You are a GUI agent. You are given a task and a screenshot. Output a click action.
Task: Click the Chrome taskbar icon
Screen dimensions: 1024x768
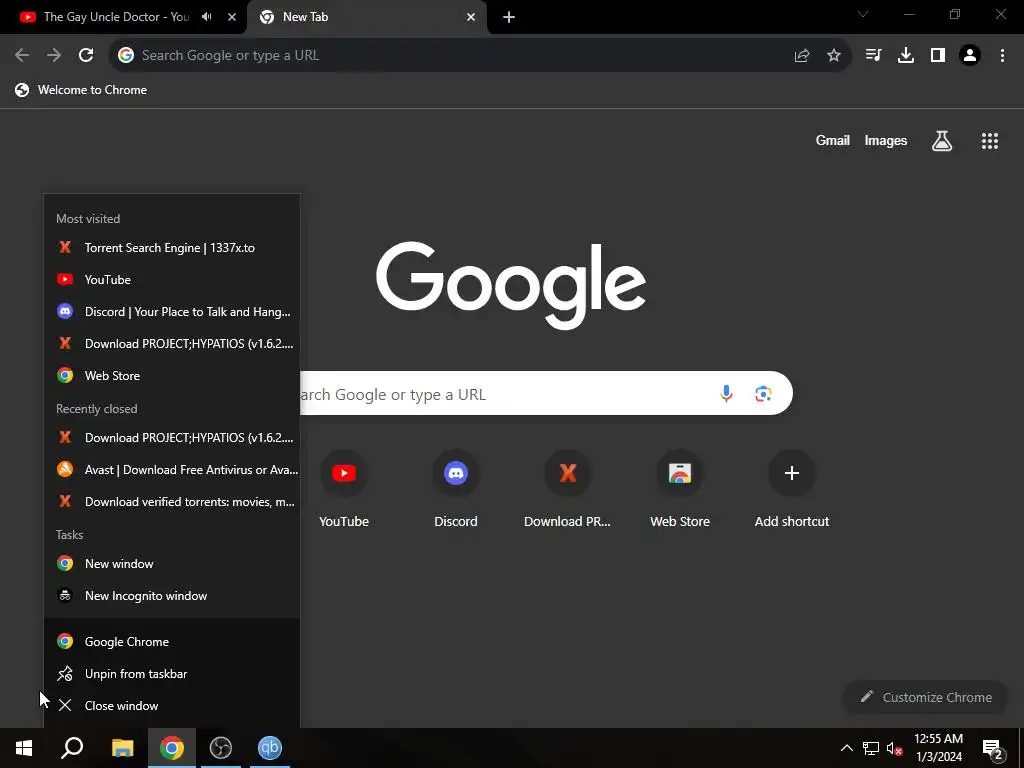pos(172,748)
